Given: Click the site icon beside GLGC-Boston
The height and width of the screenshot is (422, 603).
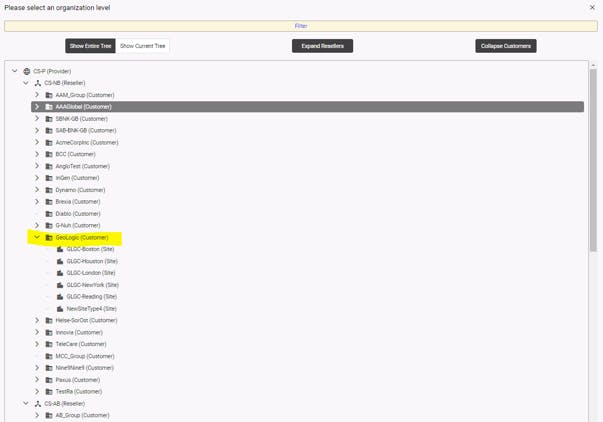Looking at the screenshot, I should click(x=60, y=249).
